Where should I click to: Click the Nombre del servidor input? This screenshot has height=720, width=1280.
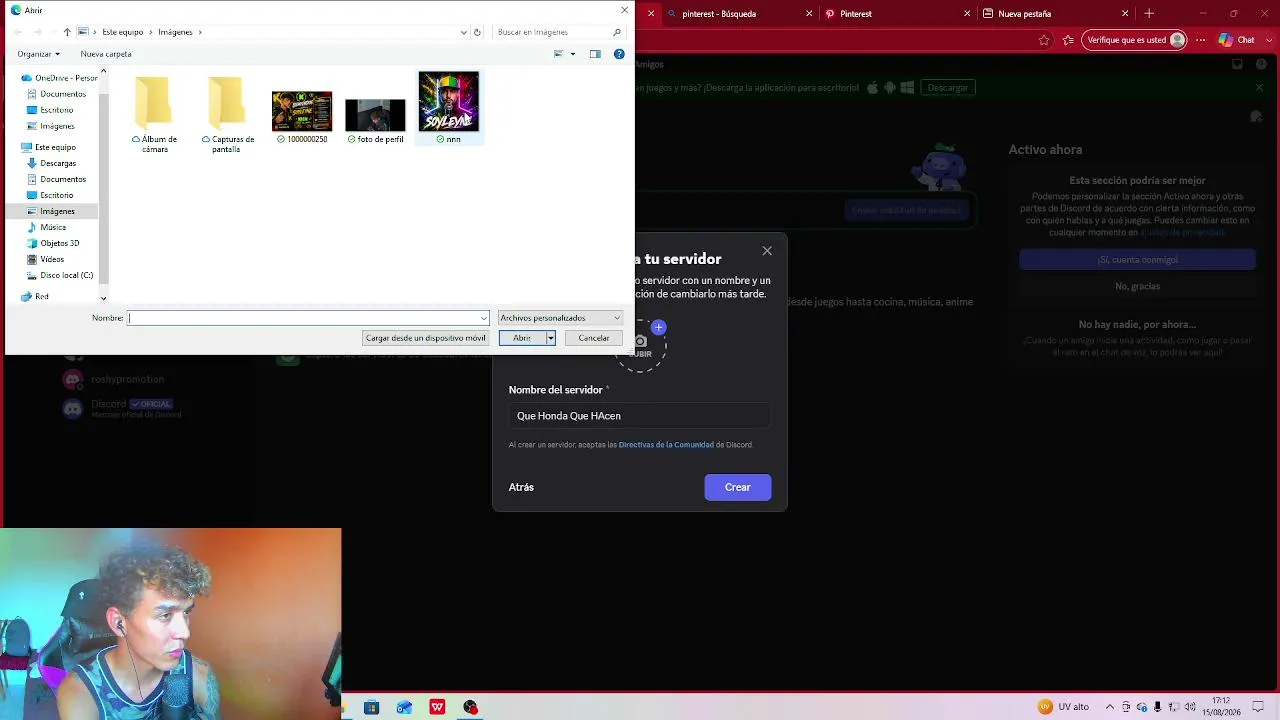click(x=640, y=416)
